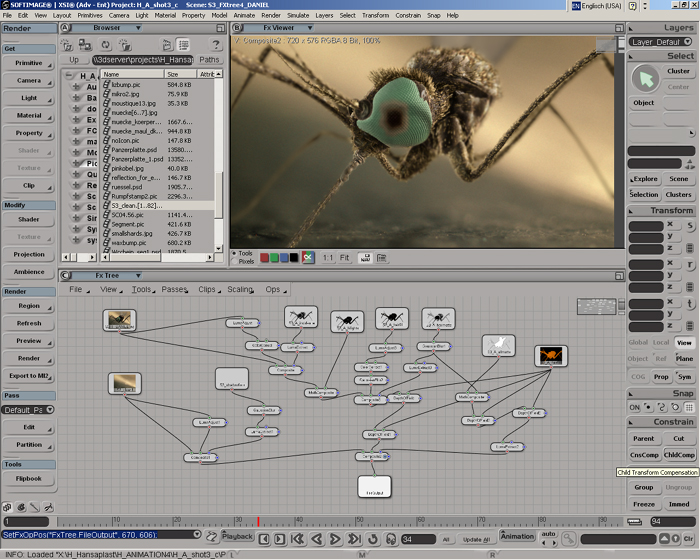Click the Fx Tree FileOutput node

pyautogui.click(x=374, y=487)
